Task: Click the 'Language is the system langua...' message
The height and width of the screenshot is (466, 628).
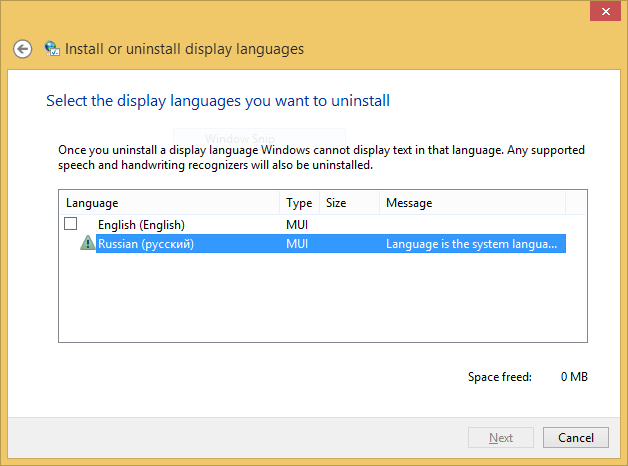Action: tap(471, 244)
